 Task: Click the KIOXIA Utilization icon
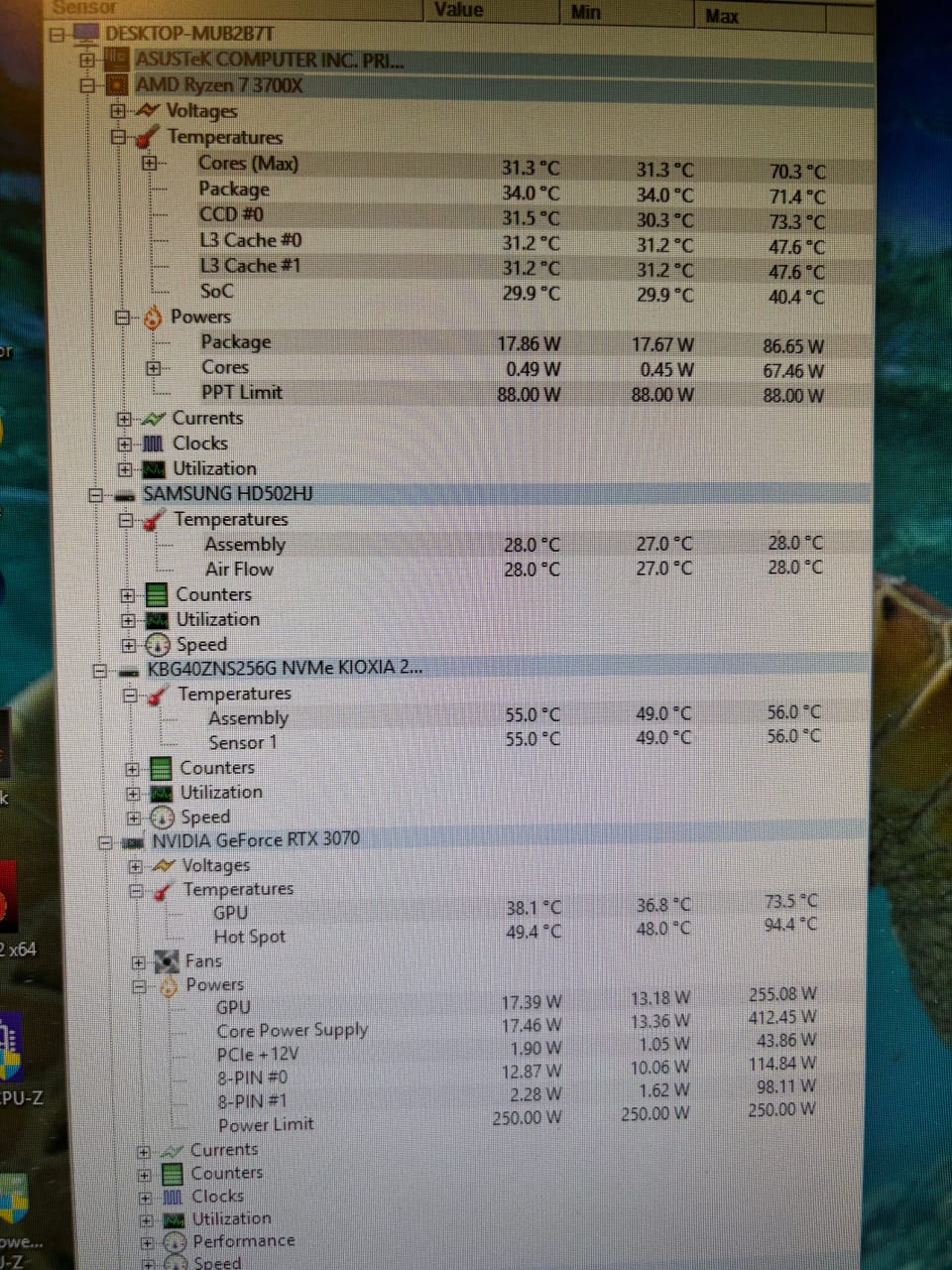coord(160,794)
